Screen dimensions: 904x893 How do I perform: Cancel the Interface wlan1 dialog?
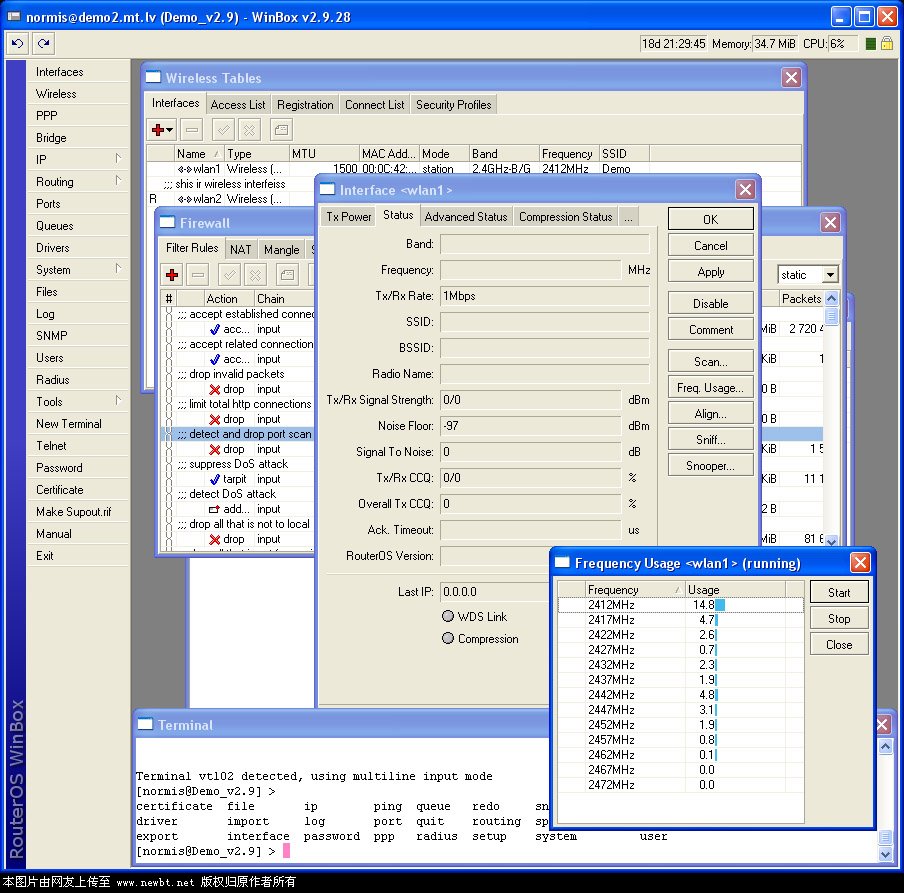[x=710, y=246]
